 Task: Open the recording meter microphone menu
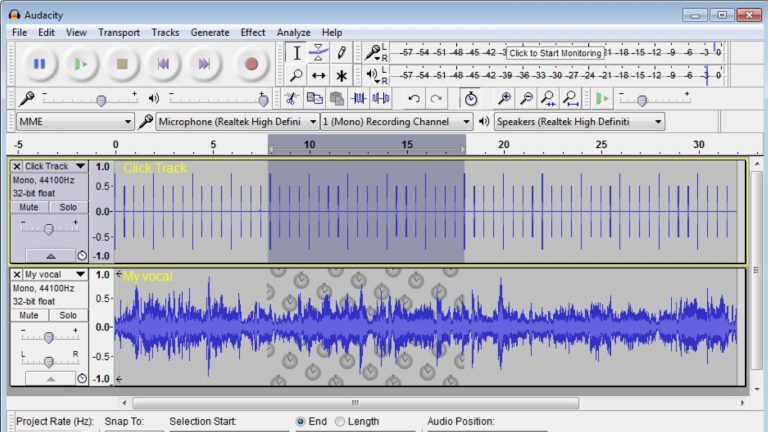[x=374, y=52]
